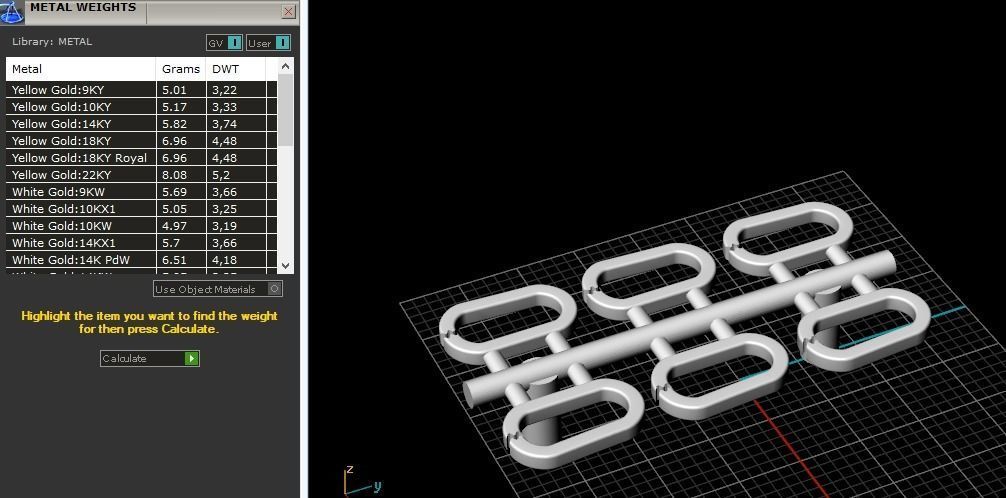Select the White Gold:10KX1 row
The height and width of the screenshot is (498, 1006).
pyautogui.click(x=141, y=209)
